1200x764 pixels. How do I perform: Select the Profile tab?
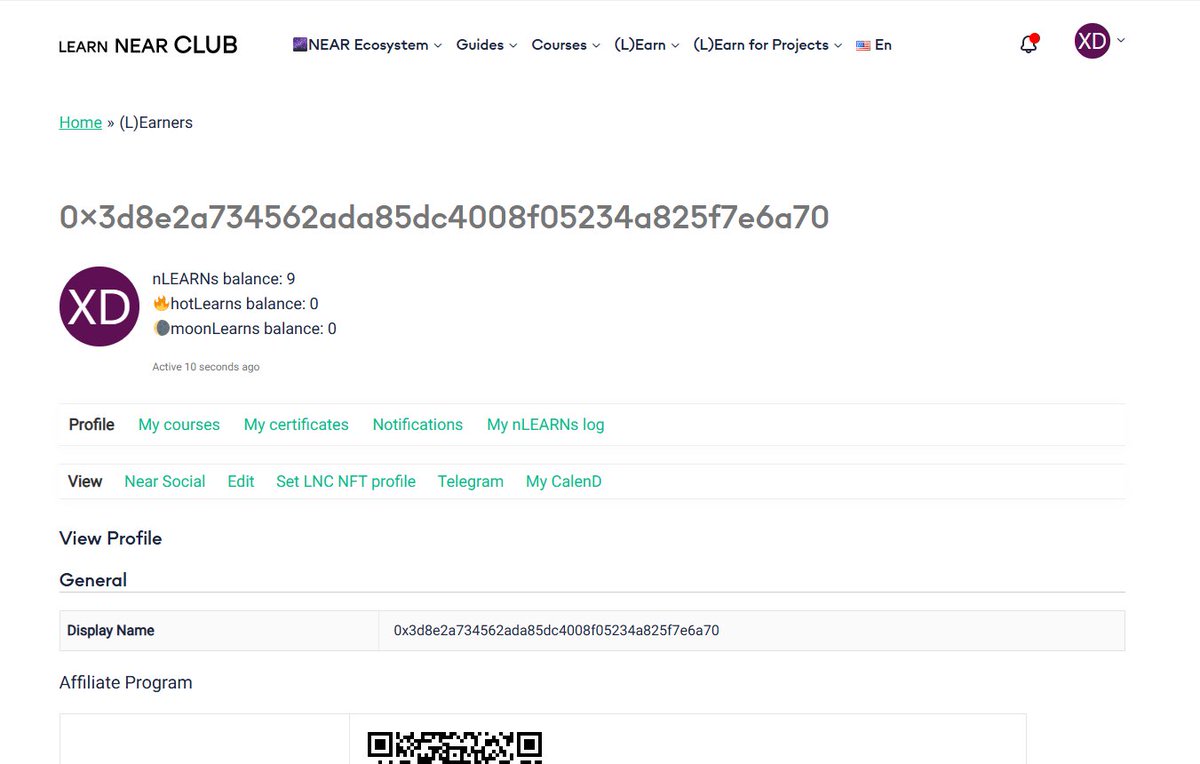click(x=92, y=425)
